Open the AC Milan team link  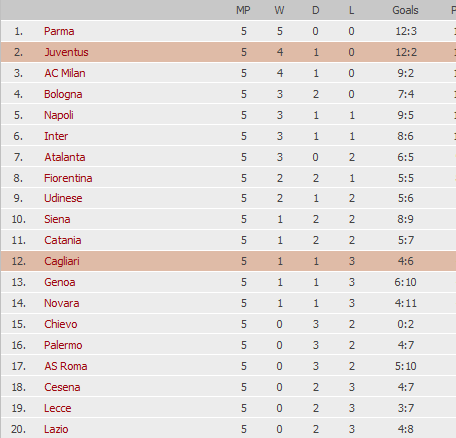65,73
